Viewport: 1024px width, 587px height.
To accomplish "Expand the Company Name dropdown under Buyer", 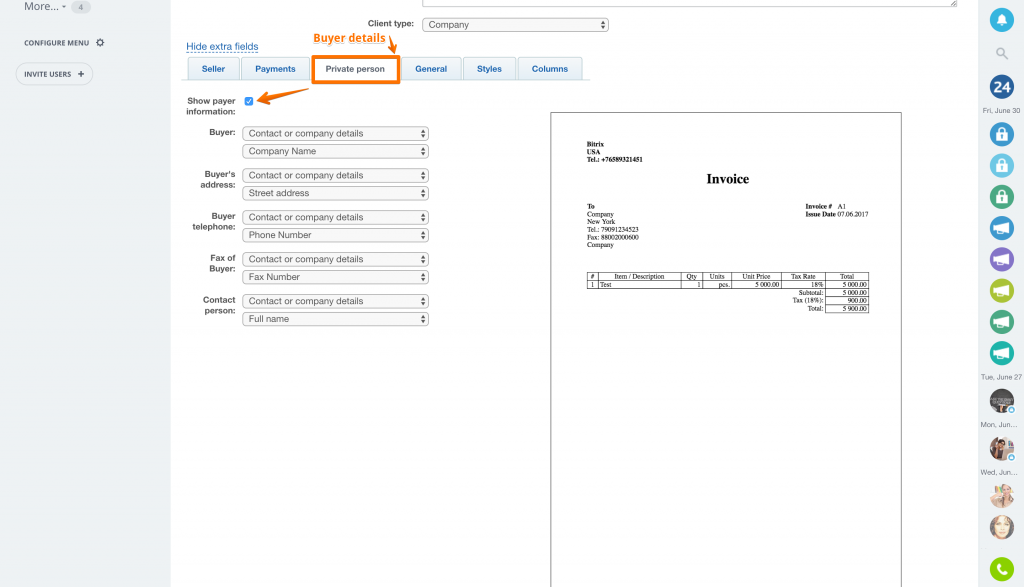I will (335, 152).
